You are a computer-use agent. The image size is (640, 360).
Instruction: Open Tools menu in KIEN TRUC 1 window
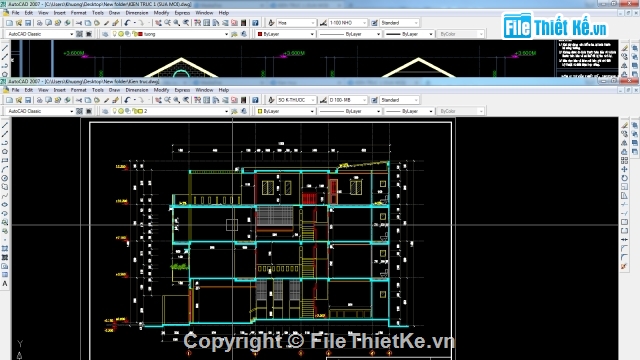[x=98, y=13]
